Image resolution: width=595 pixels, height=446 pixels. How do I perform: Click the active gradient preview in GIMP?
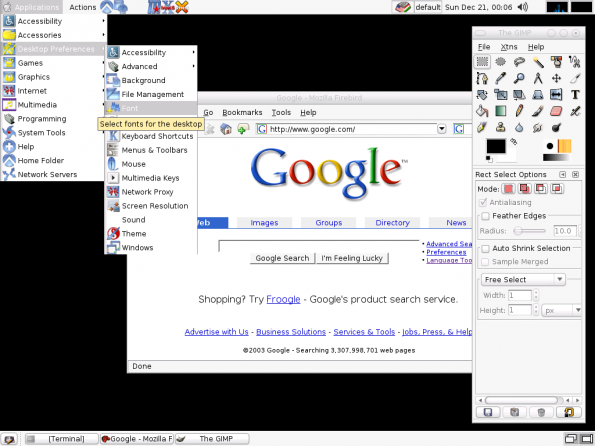coord(556,158)
